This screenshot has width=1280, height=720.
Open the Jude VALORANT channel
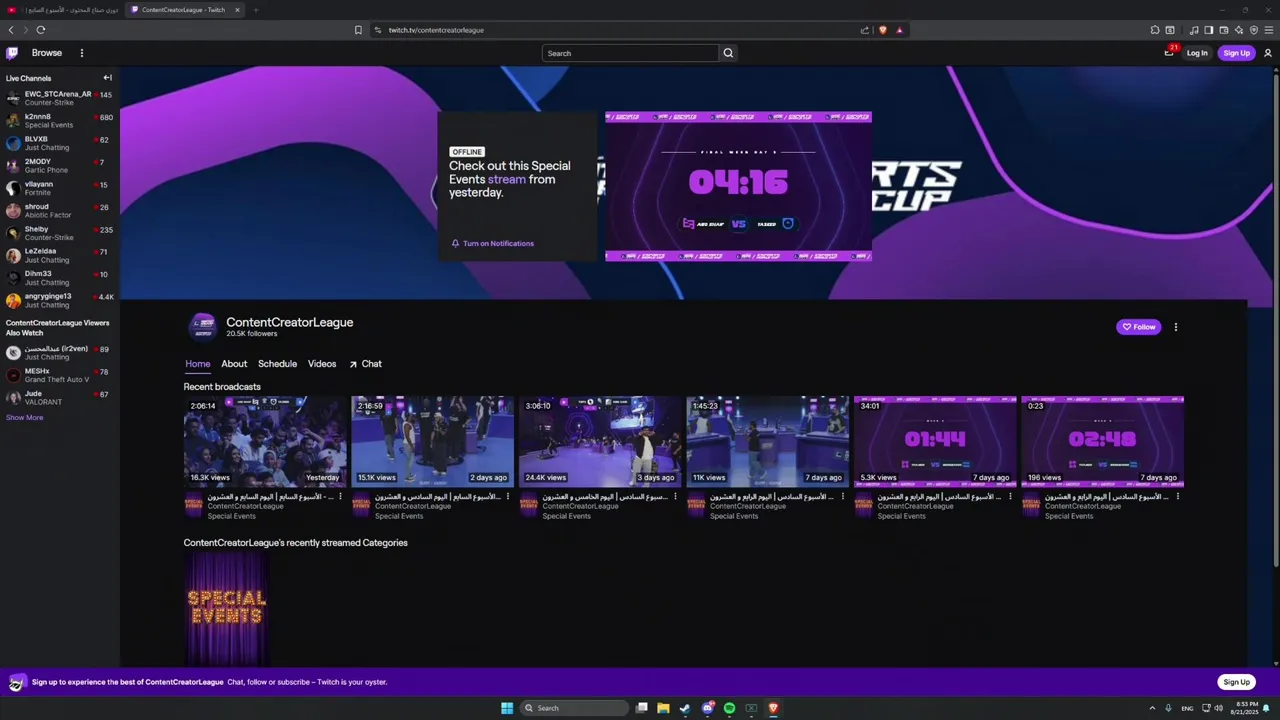click(x=60, y=398)
